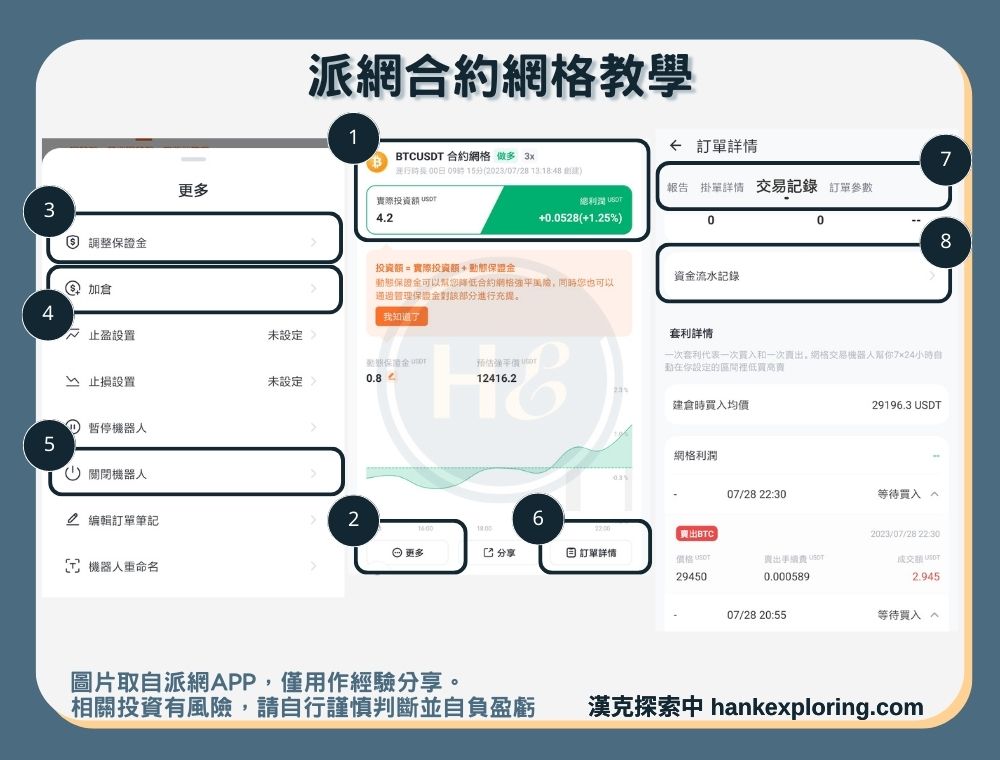Image resolution: width=1000 pixels, height=760 pixels.
Task: Open 機器人重命名 menu entry
Action: 193,566
